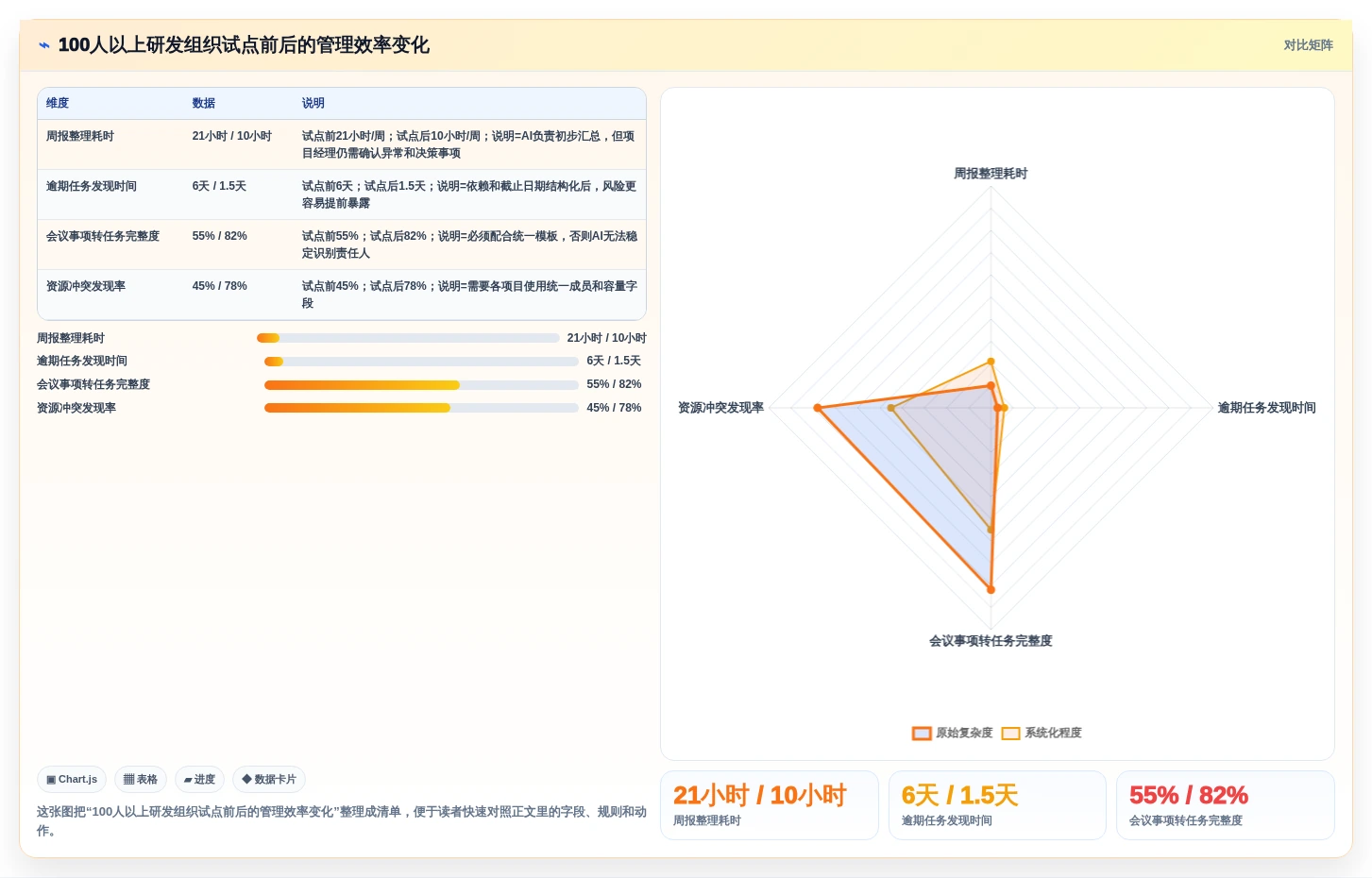
Task: Click description starting 试点前45%
Action: pyautogui.click(x=469, y=295)
